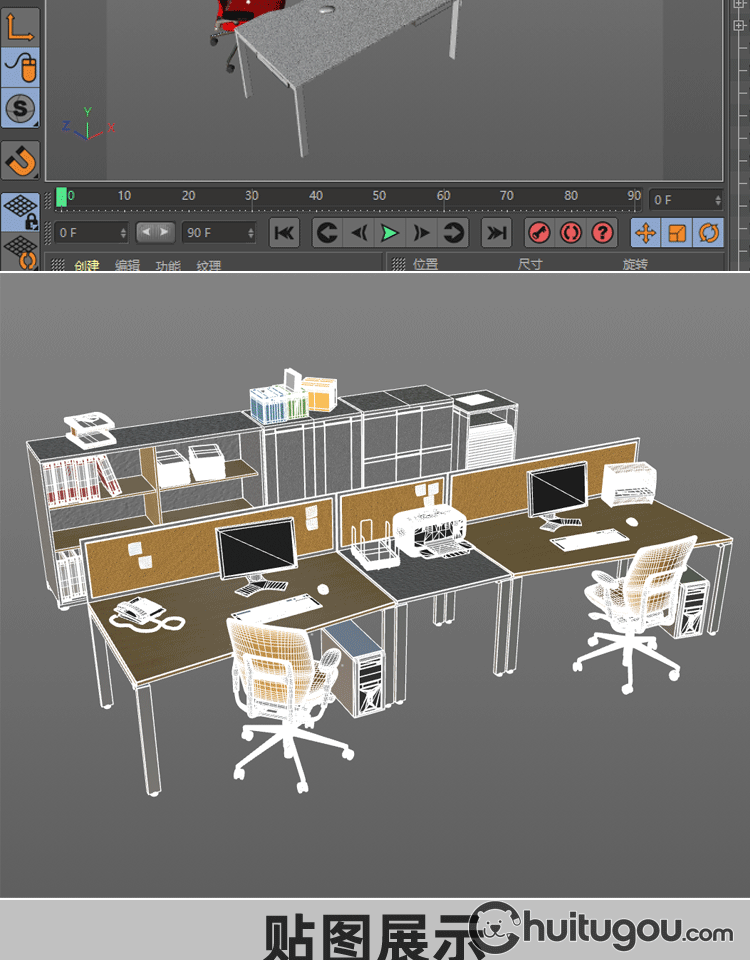Go to the next keyframe
Viewport: 750px width, 960px height.
(453, 233)
